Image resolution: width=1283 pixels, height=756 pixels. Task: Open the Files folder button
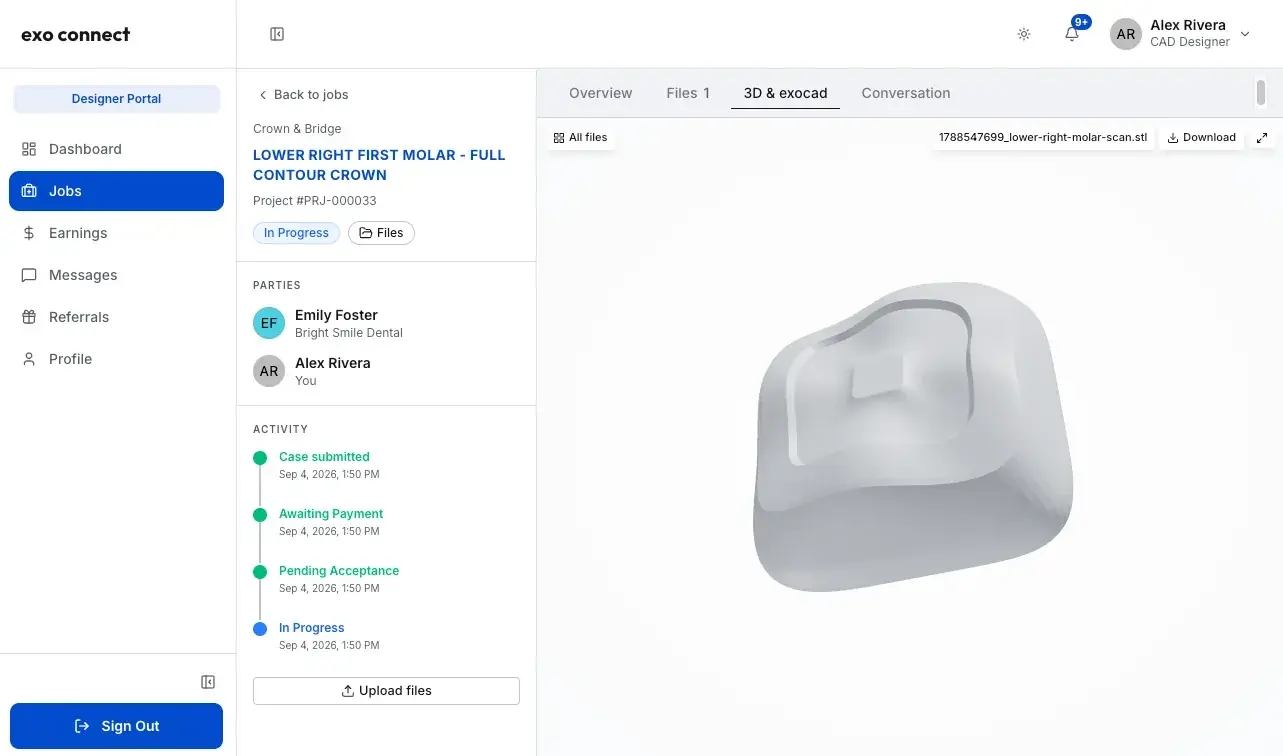tap(381, 233)
